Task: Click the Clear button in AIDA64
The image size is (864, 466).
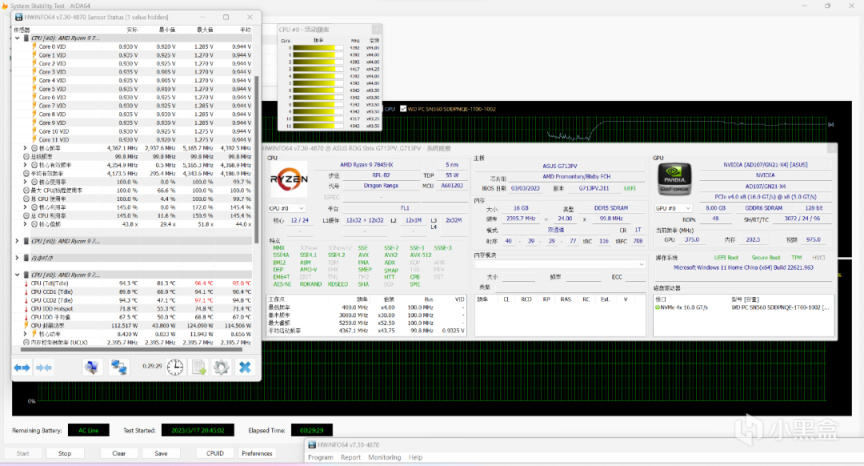Action: [x=119, y=453]
